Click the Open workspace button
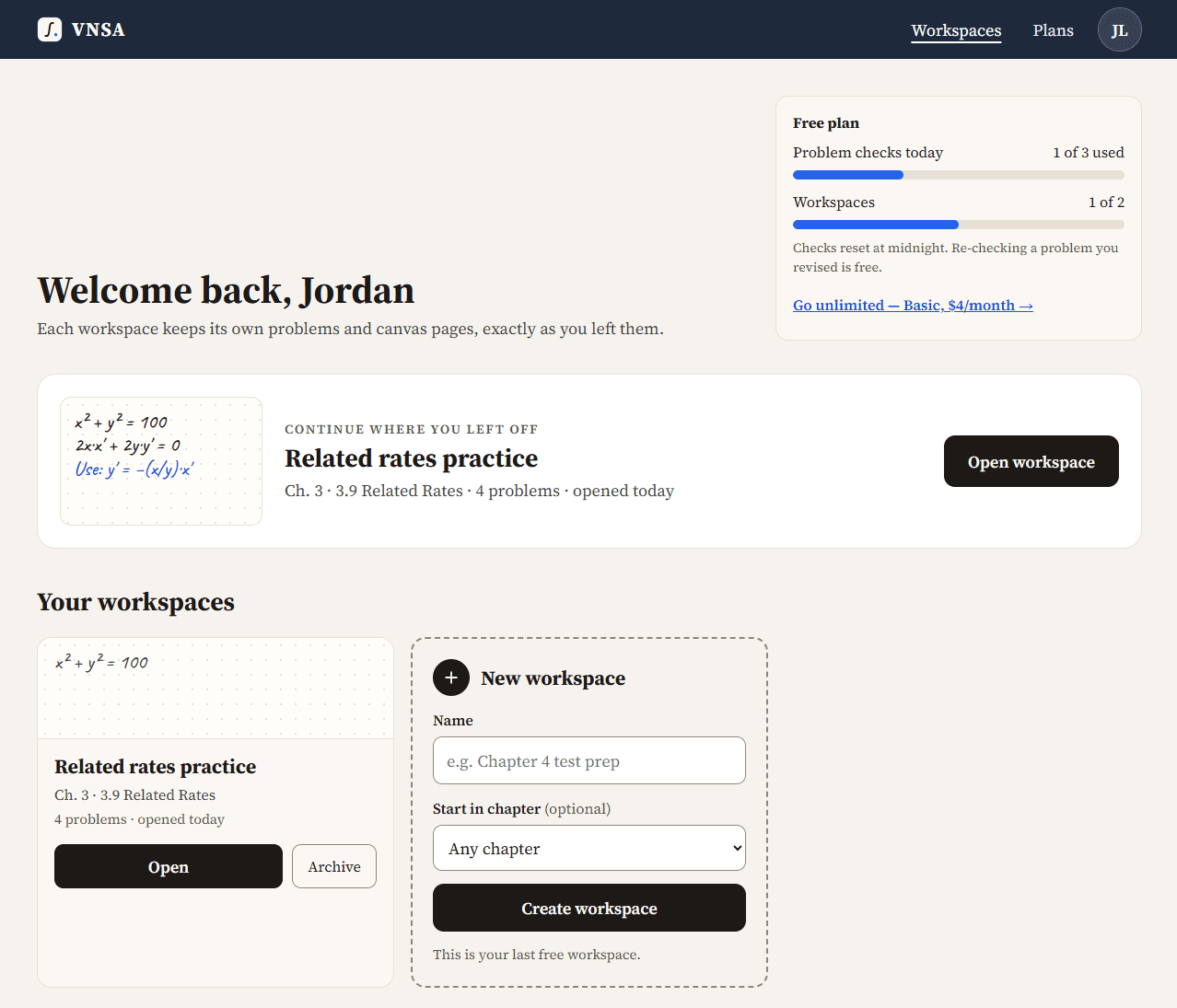The width and height of the screenshot is (1177, 1008). pyautogui.click(x=1031, y=461)
